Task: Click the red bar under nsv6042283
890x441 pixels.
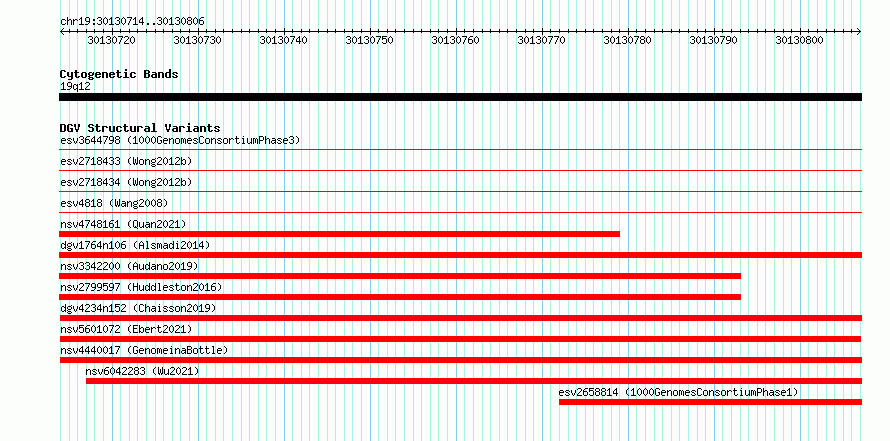Action: pos(474,381)
